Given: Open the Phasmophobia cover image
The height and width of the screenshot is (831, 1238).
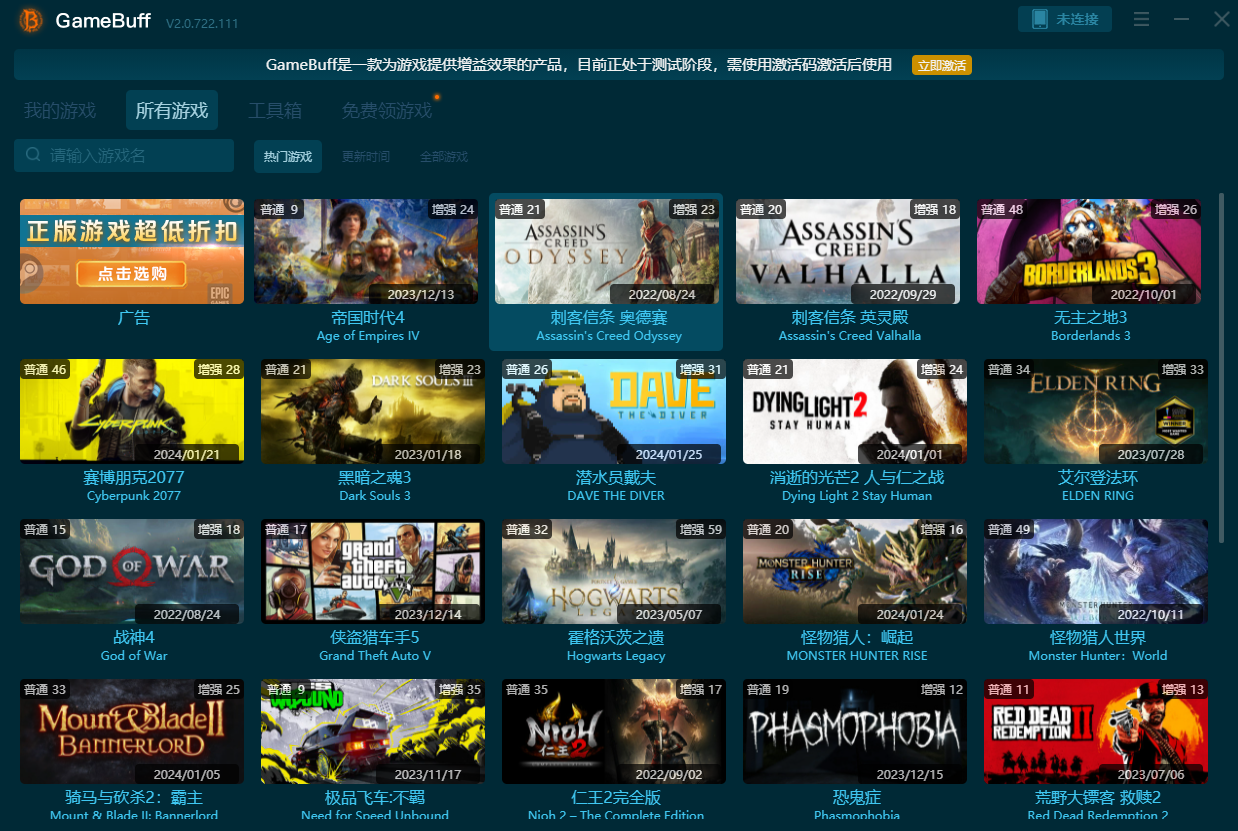Looking at the screenshot, I should point(855,731).
